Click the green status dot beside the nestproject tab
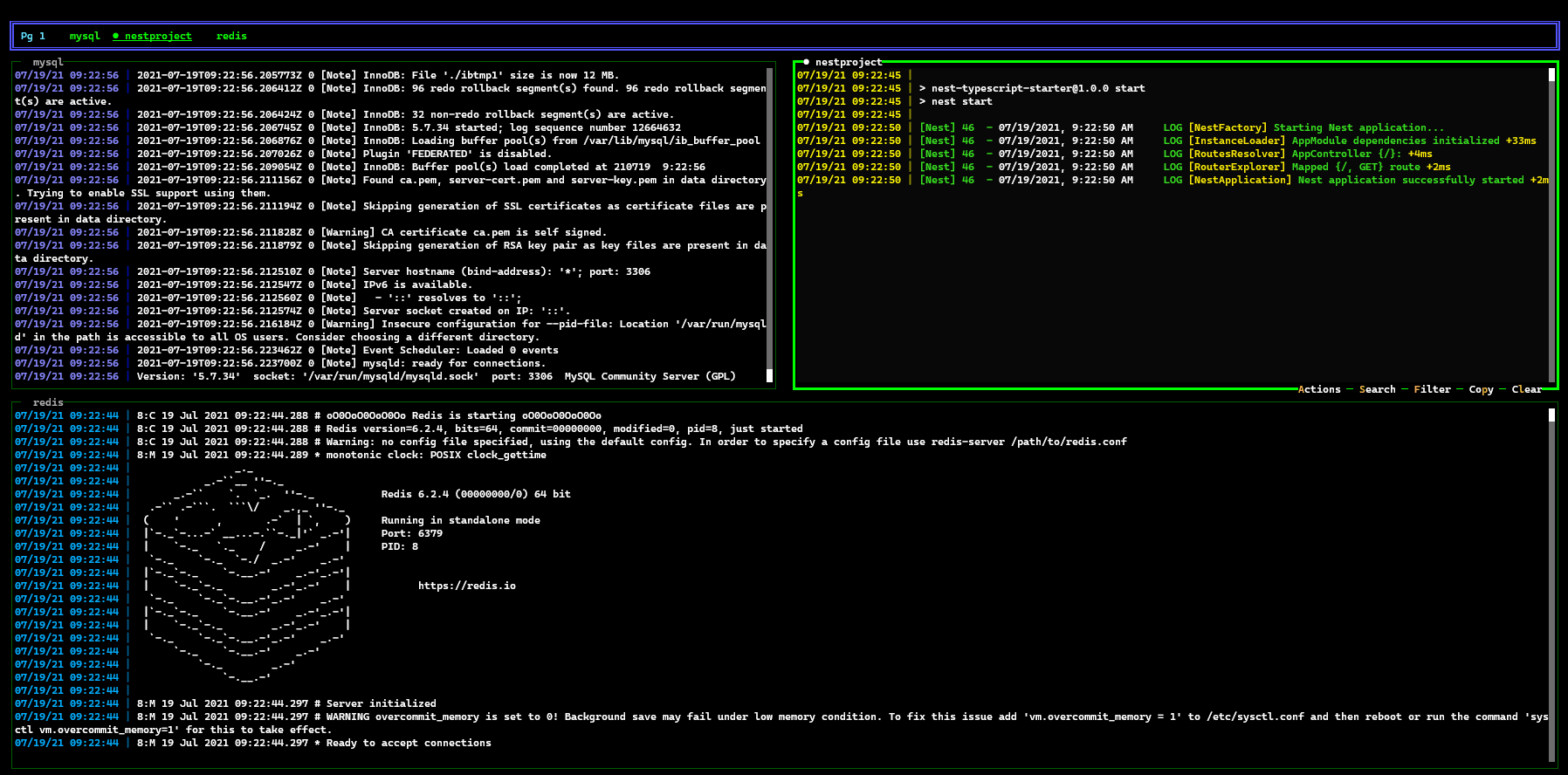Viewport: 1568px width, 775px height. [x=115, y=36]
